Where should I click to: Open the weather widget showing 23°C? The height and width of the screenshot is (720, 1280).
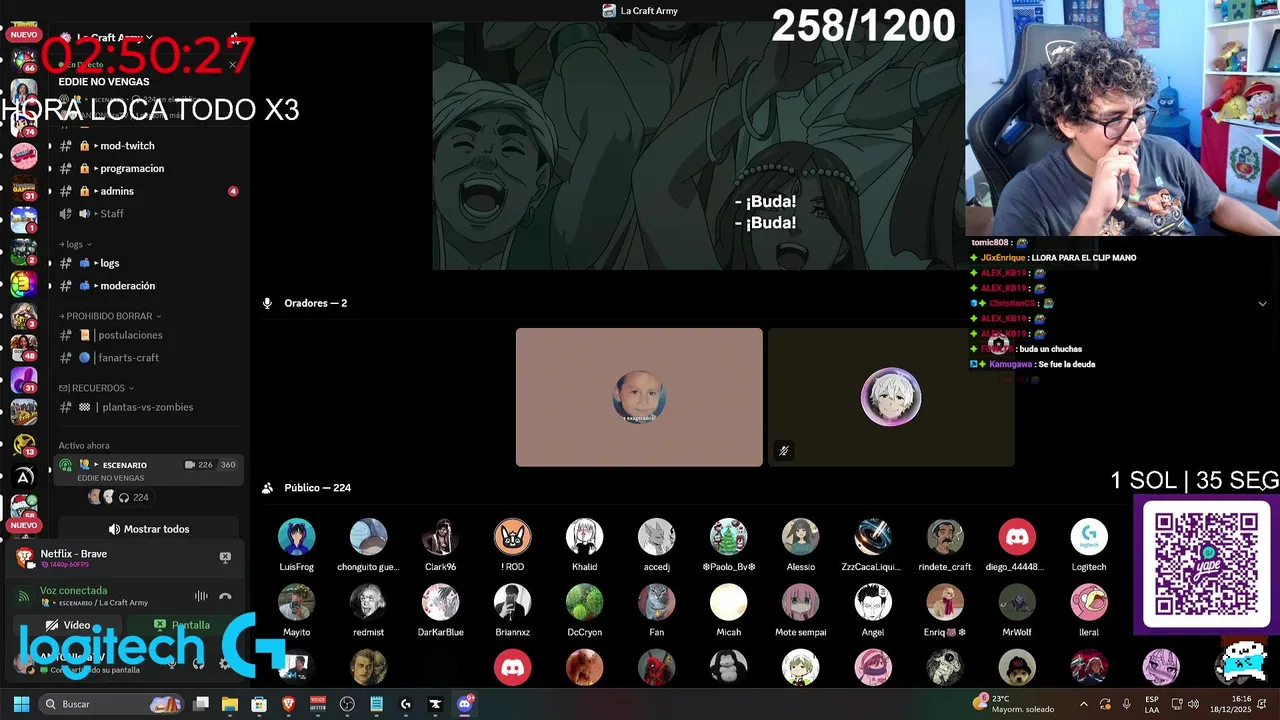point(1014,704)
